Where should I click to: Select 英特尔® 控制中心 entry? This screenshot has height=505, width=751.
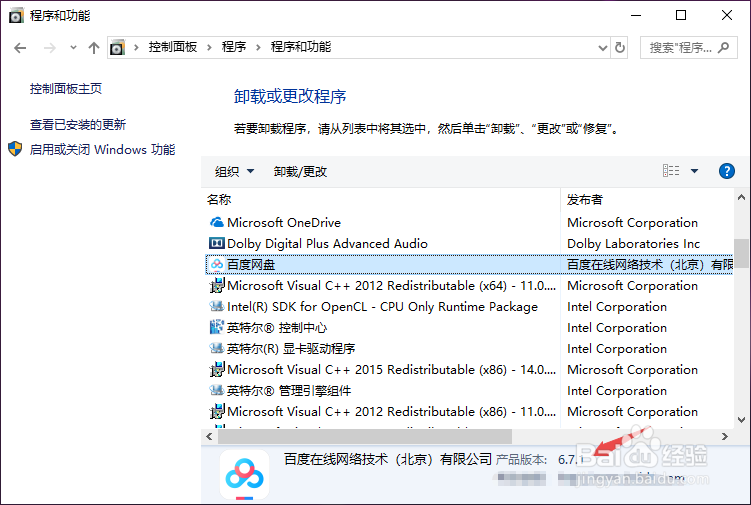(469, 328)
